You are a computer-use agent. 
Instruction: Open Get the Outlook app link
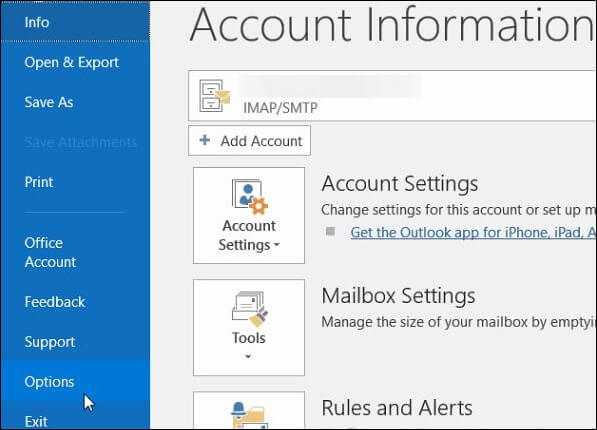click(x=473, y=232)
